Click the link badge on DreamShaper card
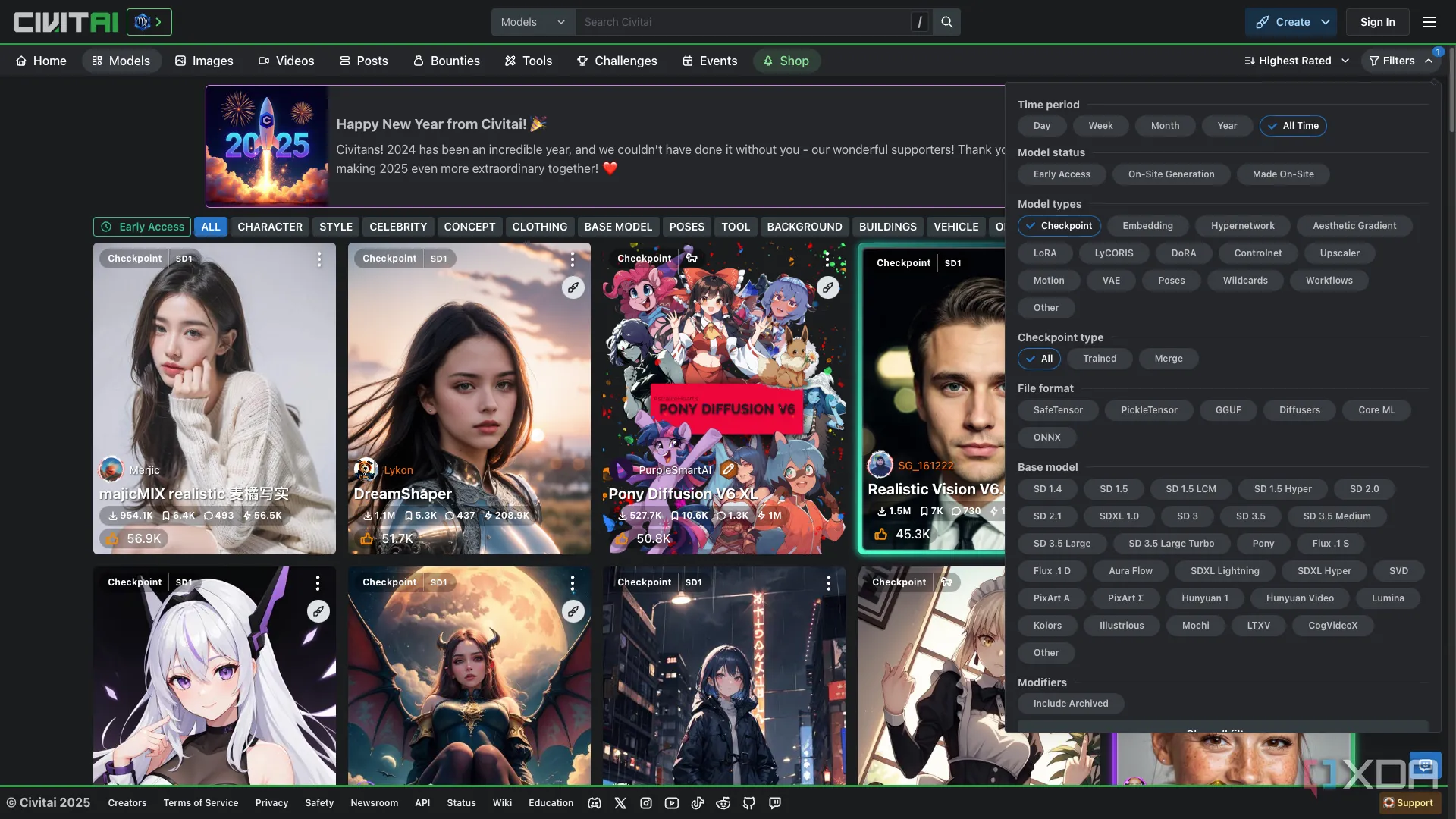 (x=573, y=287)
